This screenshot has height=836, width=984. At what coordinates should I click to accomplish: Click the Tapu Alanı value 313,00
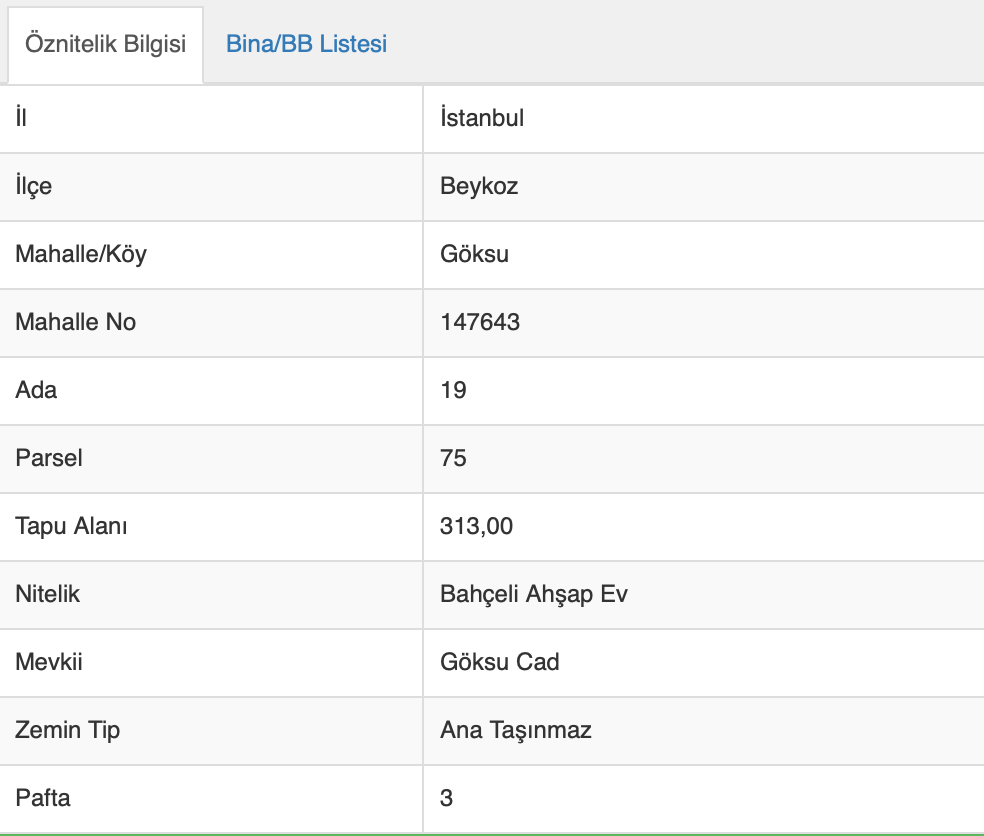click(476, 526)
